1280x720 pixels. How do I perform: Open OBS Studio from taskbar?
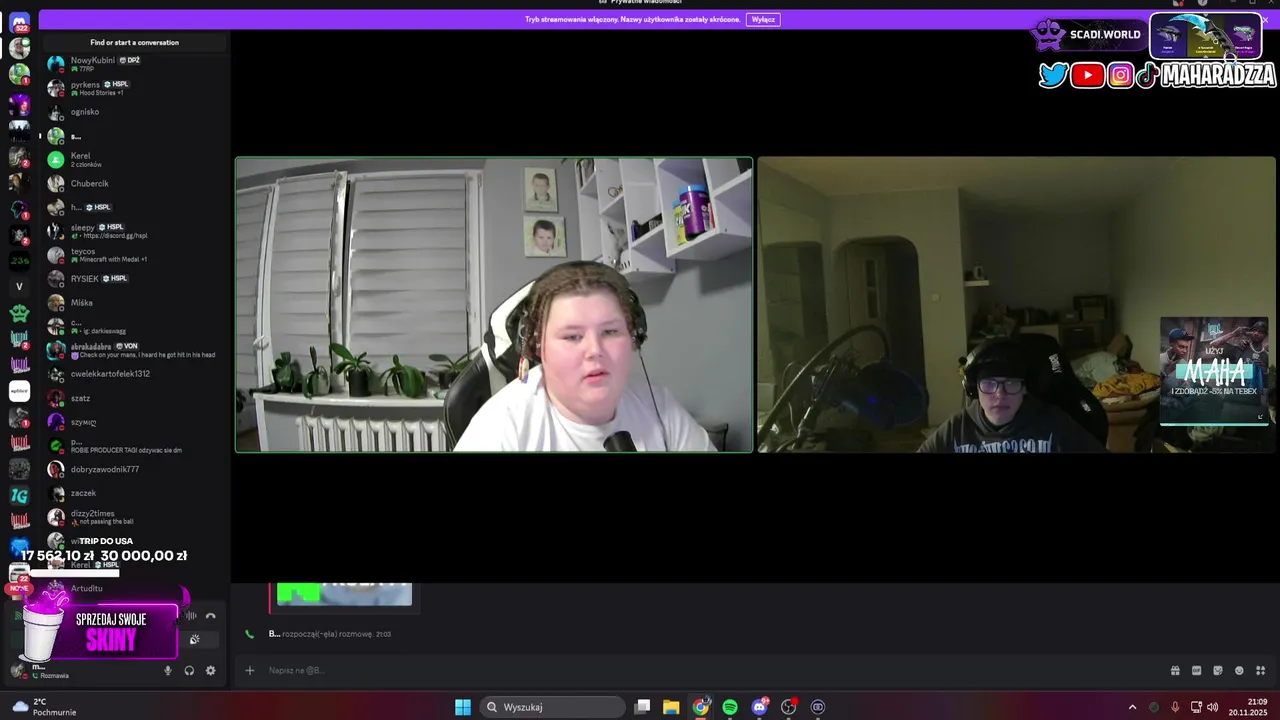[x=789, y=707]
